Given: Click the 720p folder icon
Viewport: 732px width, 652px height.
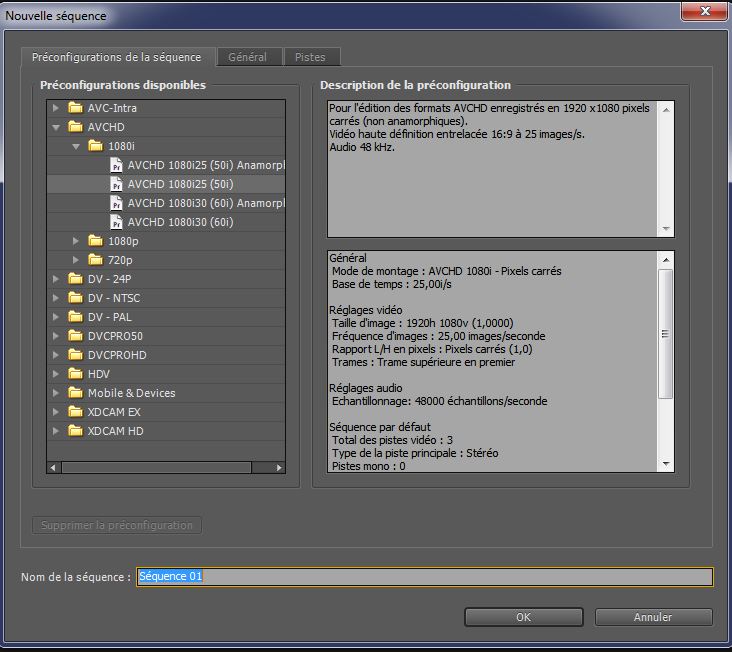Looking at the screenshot, I should [95, 260].
